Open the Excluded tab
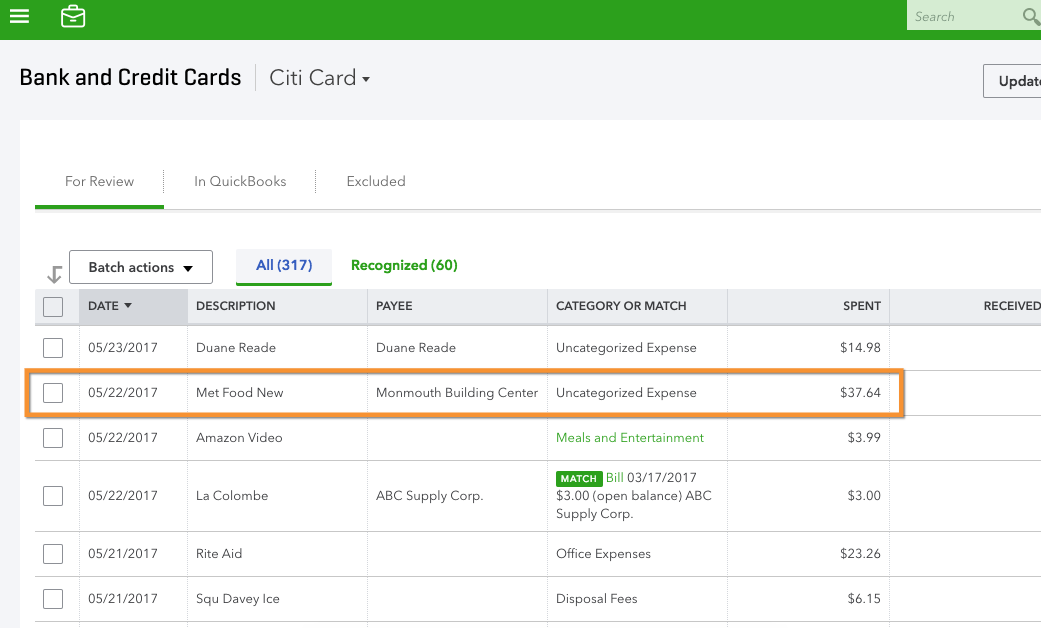This screenshot has height=628, width=1041. tap(375, 181)
